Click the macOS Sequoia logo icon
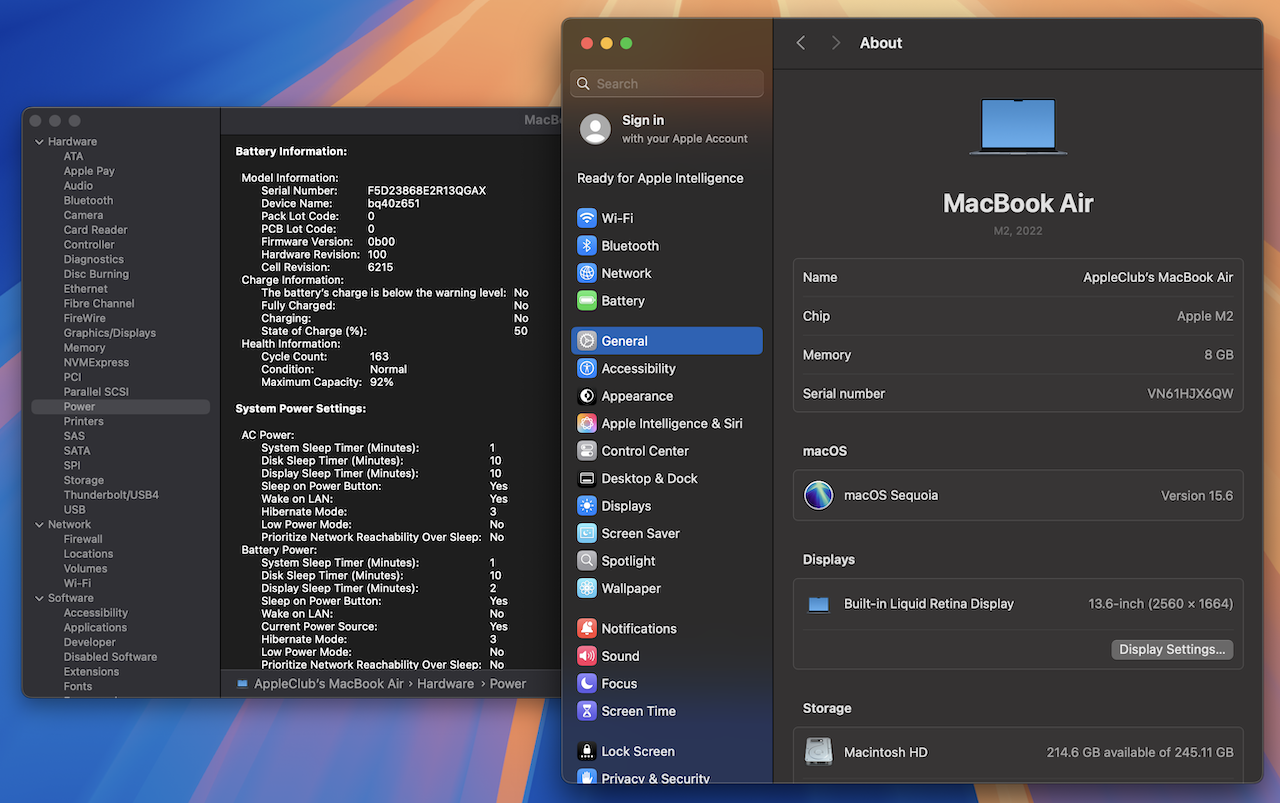This screenshot has height=803, width=1280. click(819, 495)
